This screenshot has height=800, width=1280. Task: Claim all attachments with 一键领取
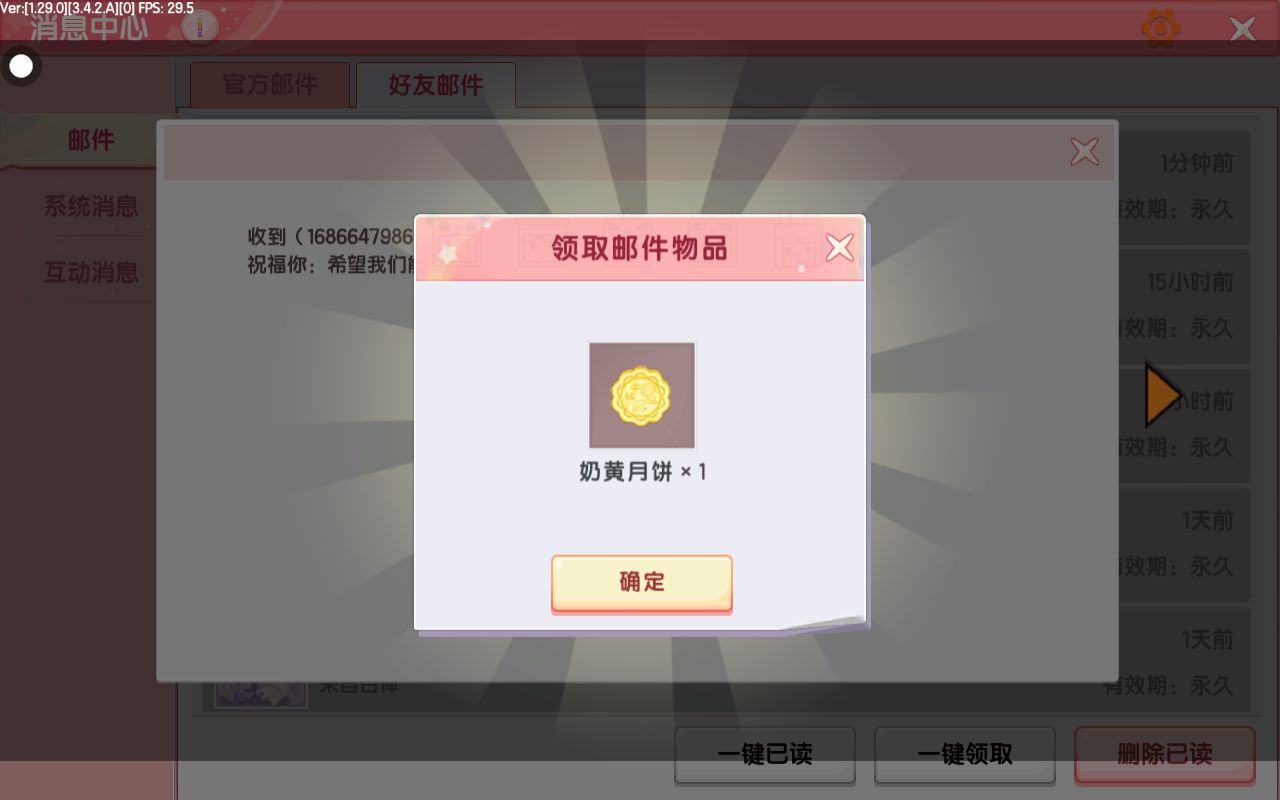click(965, 755)
